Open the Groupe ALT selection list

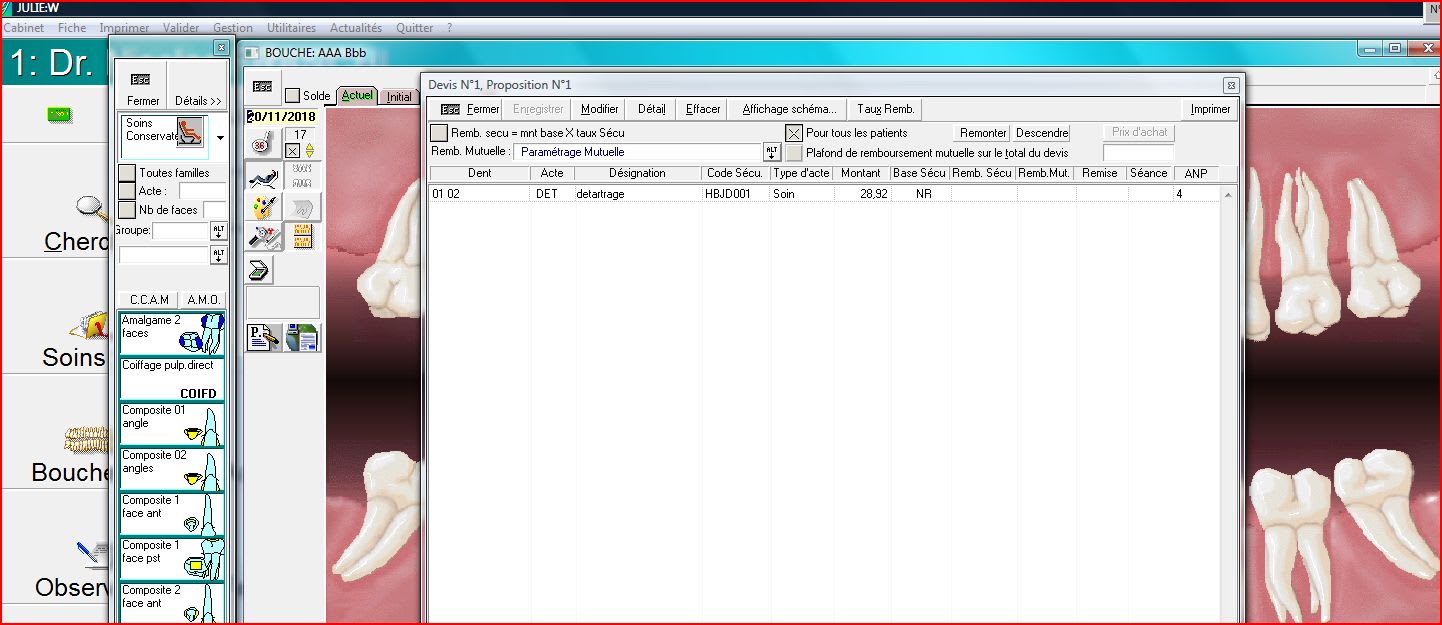218,231
